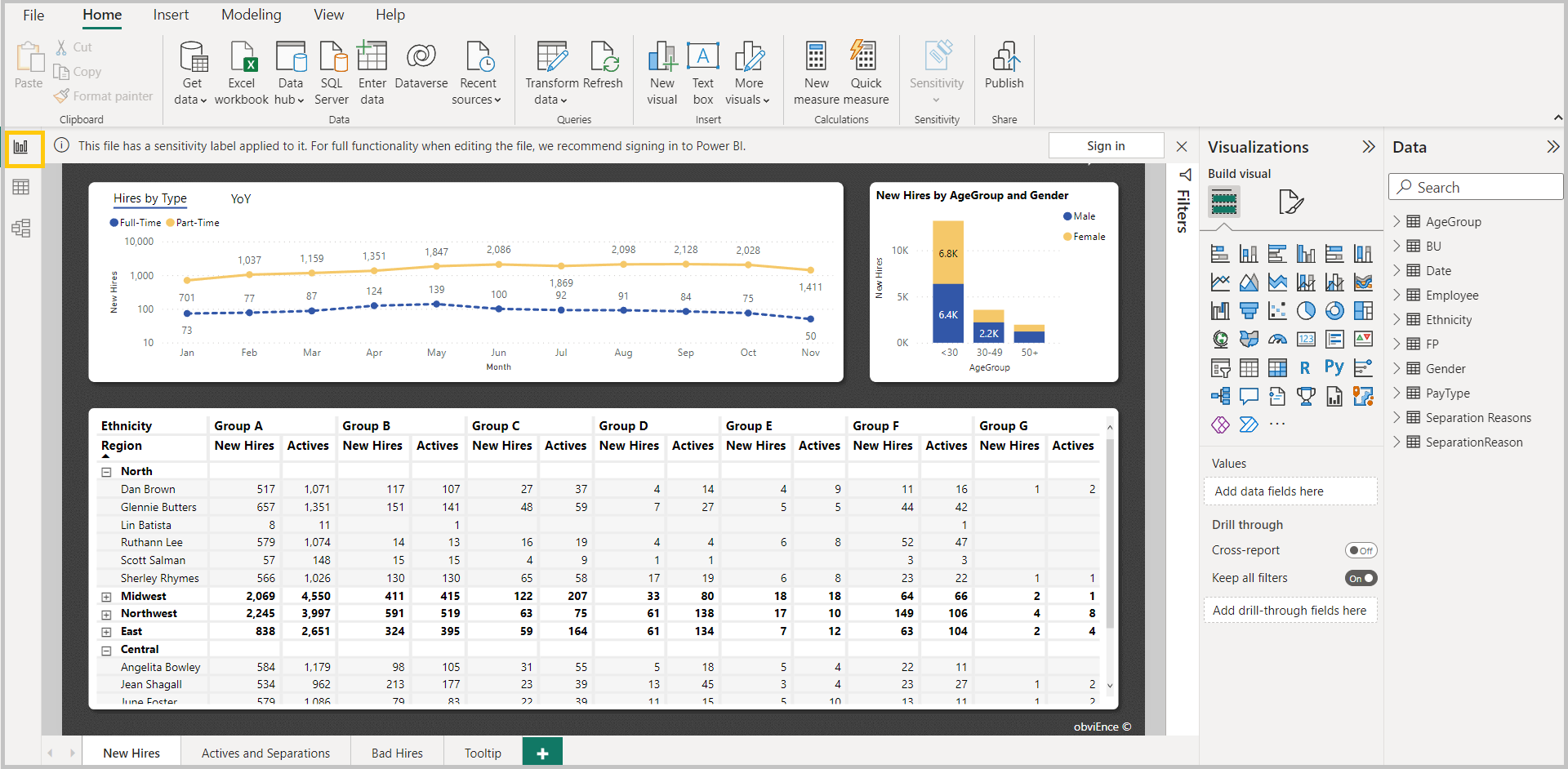Open the Model view from the left sidebar
The width and height of the screenshot is (1568, 769).
click(x=21, y=229)
